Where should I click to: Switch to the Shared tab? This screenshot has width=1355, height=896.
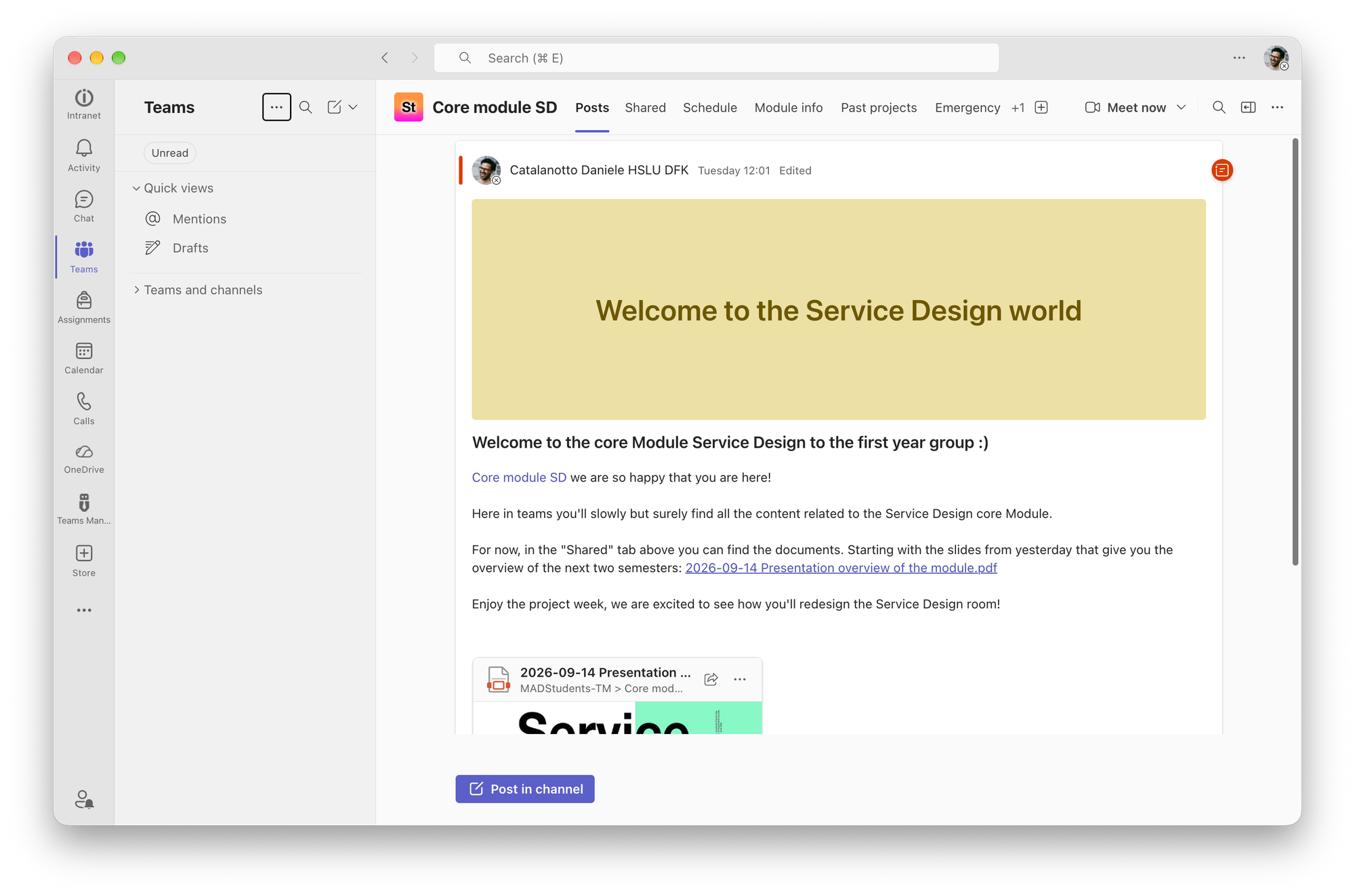(x=645, y=108)
